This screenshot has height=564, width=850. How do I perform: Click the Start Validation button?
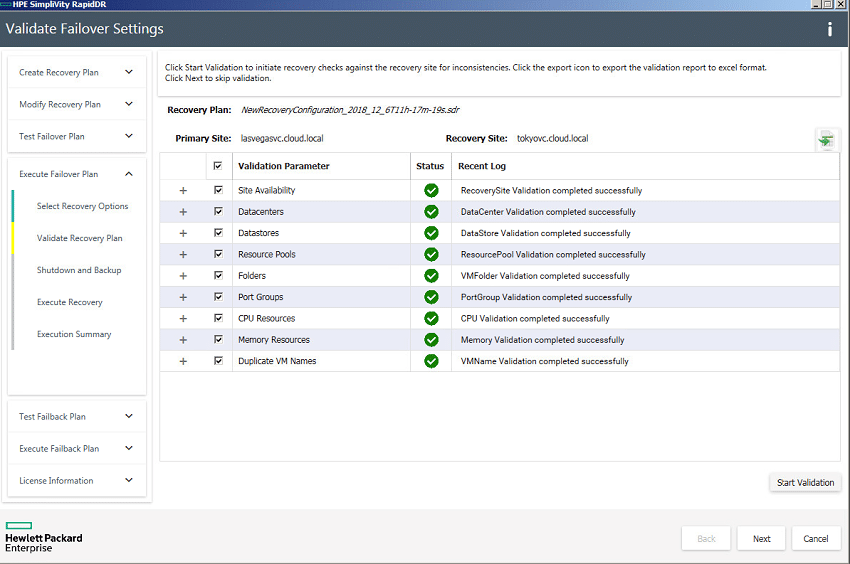pyautogui.click(x=805, y=482)
